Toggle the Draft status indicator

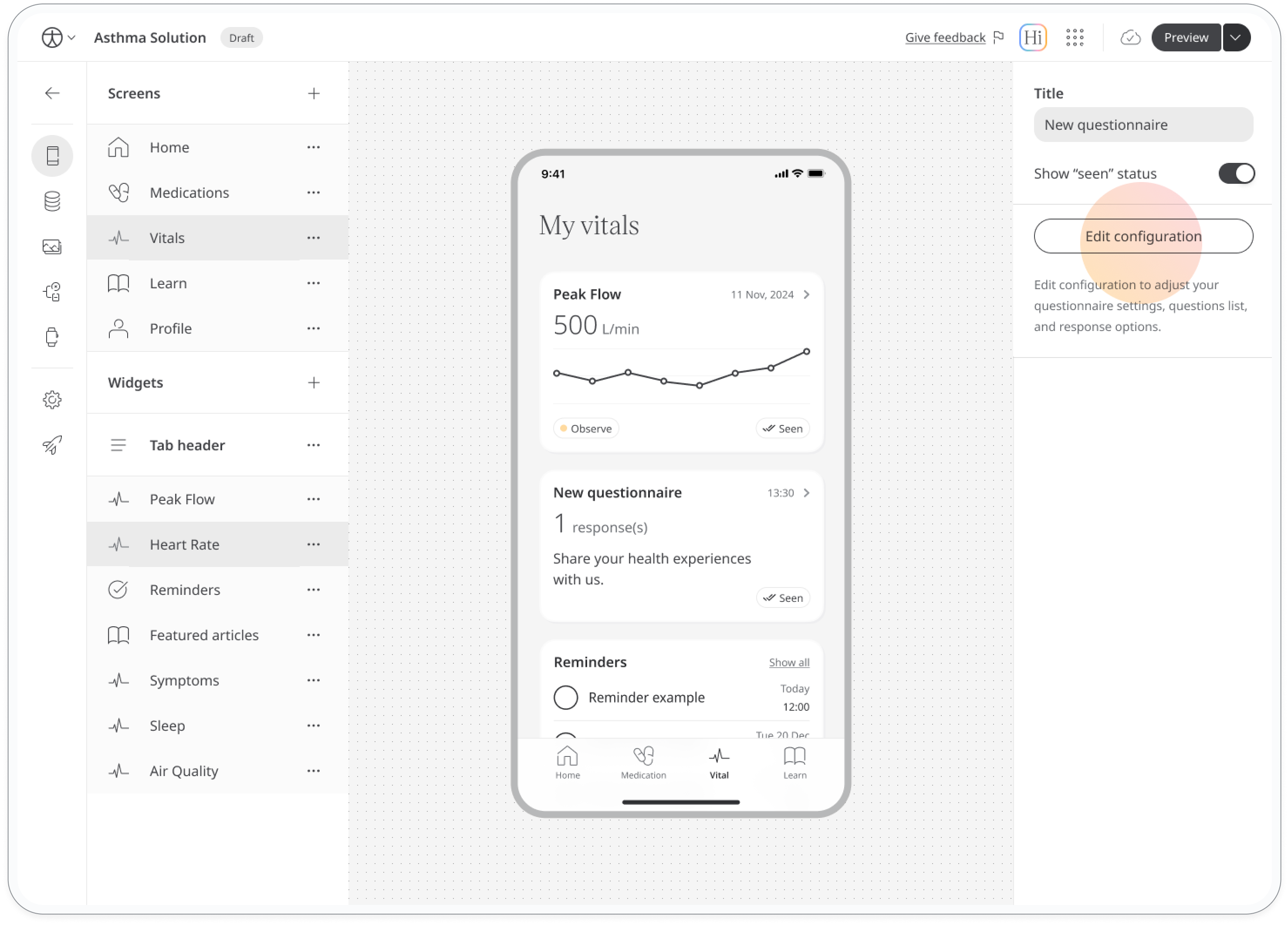(x=240, y=37)
